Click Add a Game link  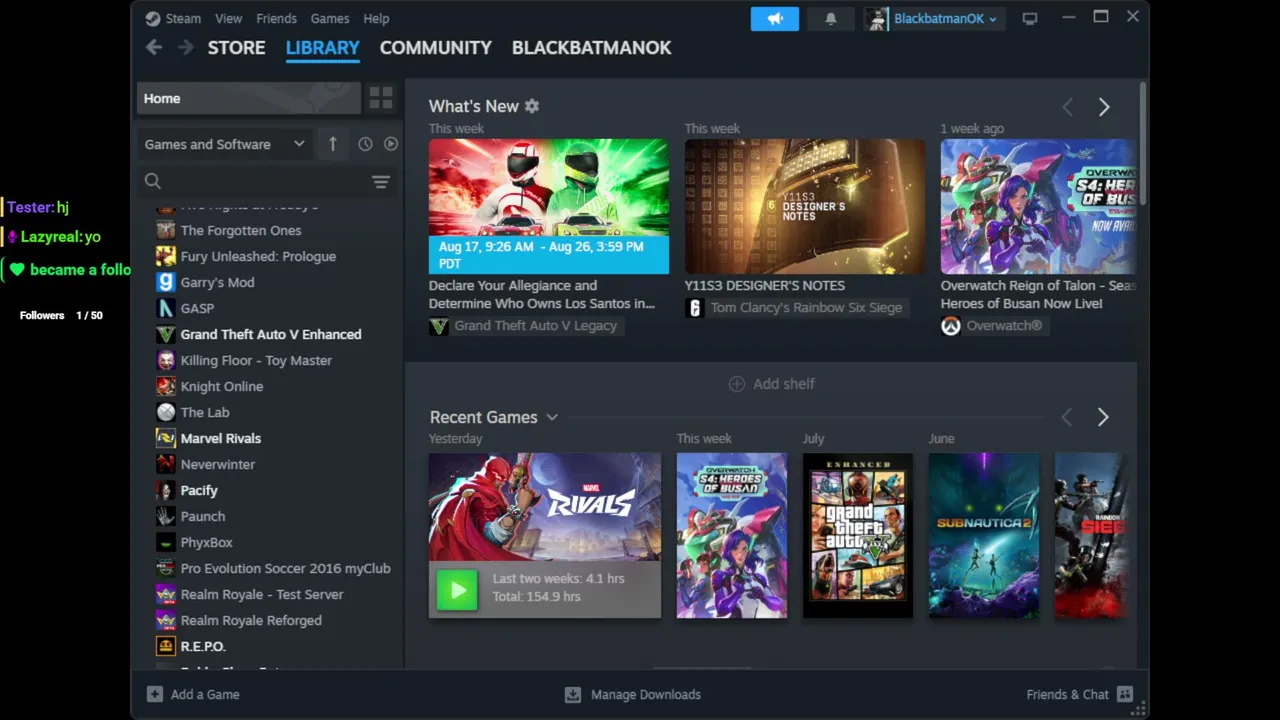(x=205, y=694)
